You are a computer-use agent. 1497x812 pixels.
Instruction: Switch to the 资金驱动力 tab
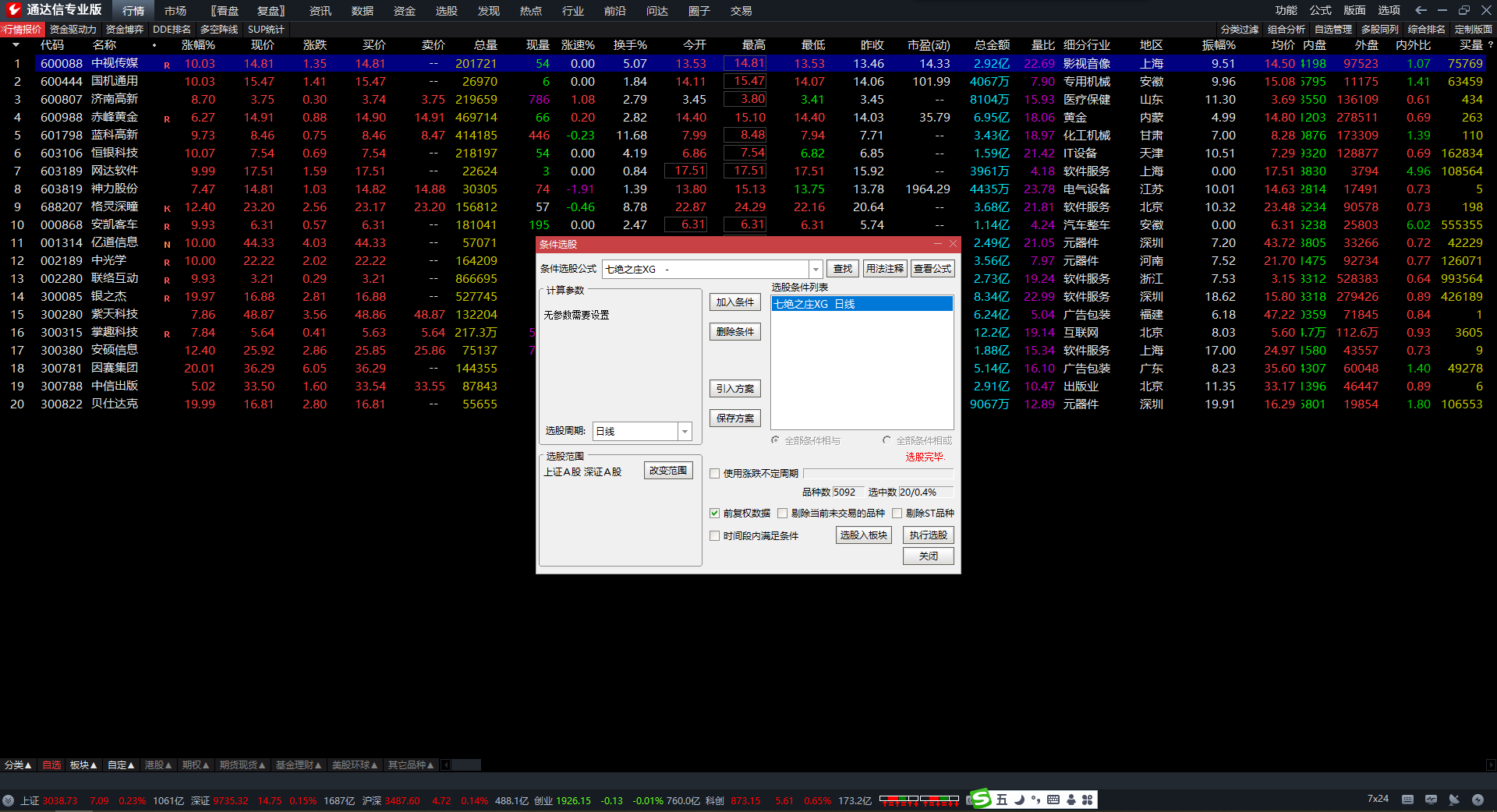tap(73, 30)
